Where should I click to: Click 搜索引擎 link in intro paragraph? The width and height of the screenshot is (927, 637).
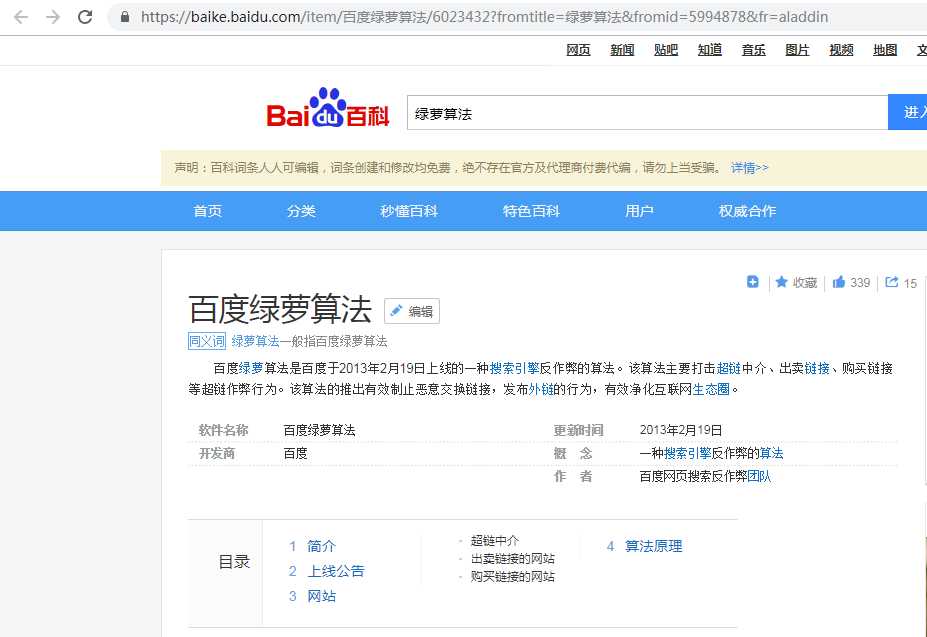[x=514, y=368]
